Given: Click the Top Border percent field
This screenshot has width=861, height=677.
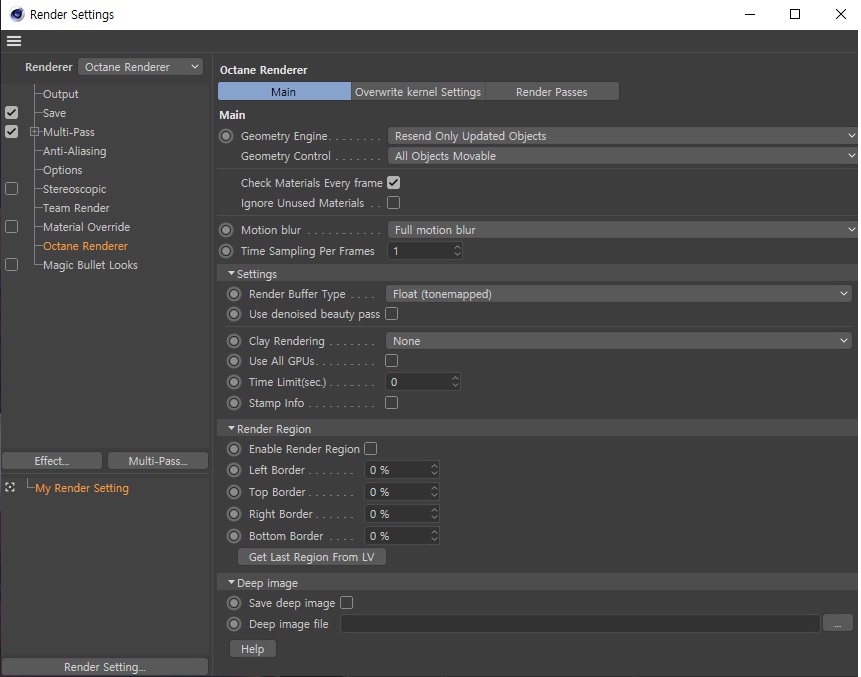Looking at the screenshot, I should click(402, 492).
